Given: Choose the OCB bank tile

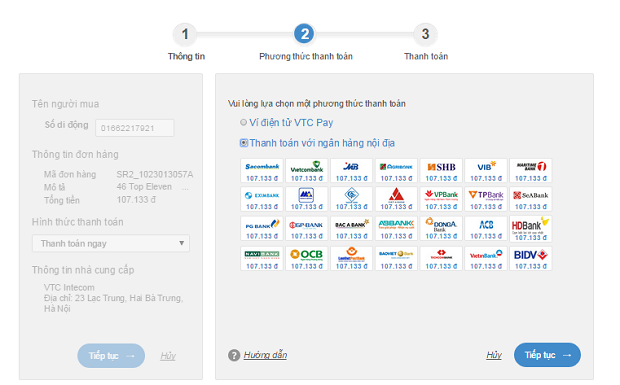Looking at the screenshot, I should click(x=306, y=259).
